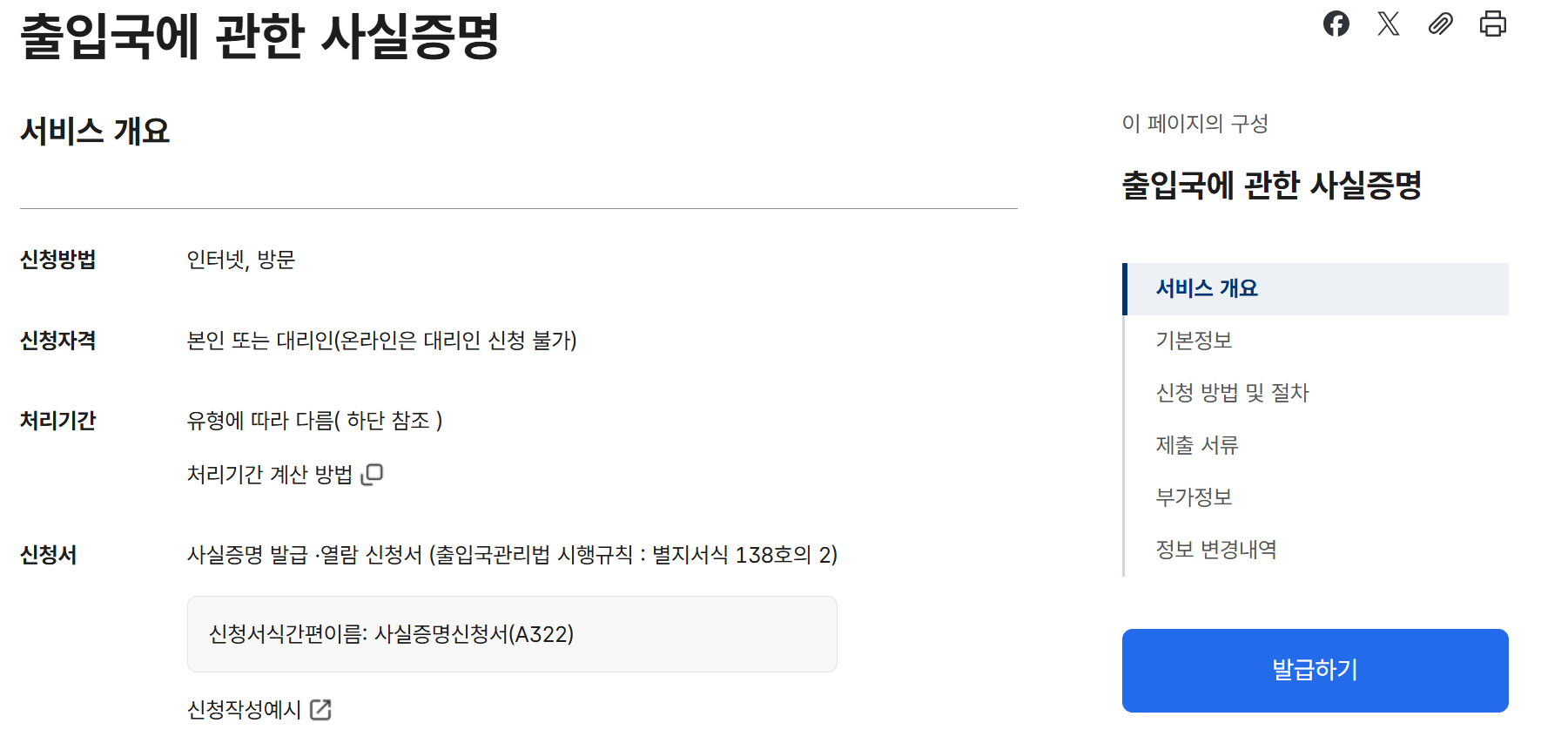Share this page on Facebook

(1336, 24)
